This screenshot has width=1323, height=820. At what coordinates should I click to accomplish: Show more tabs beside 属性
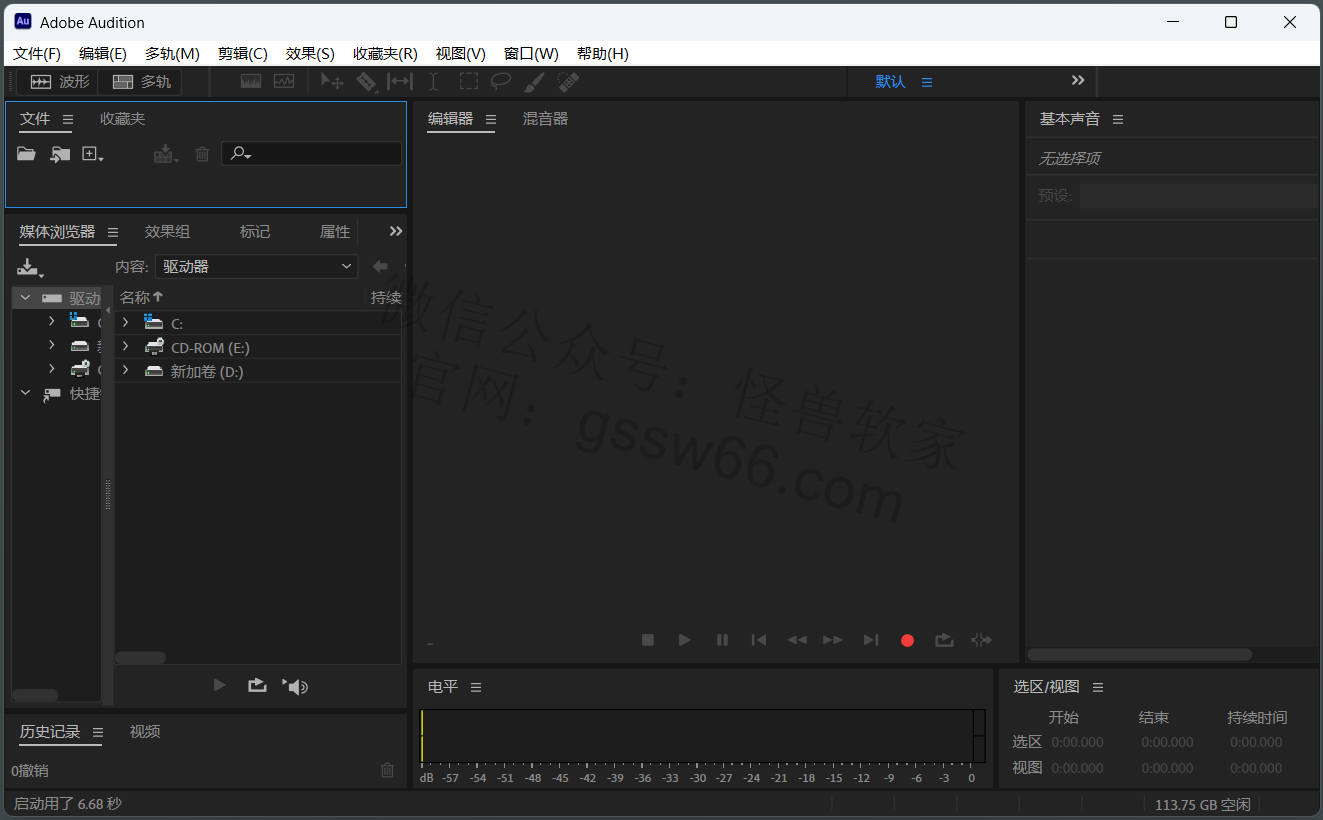click(396, 231)
